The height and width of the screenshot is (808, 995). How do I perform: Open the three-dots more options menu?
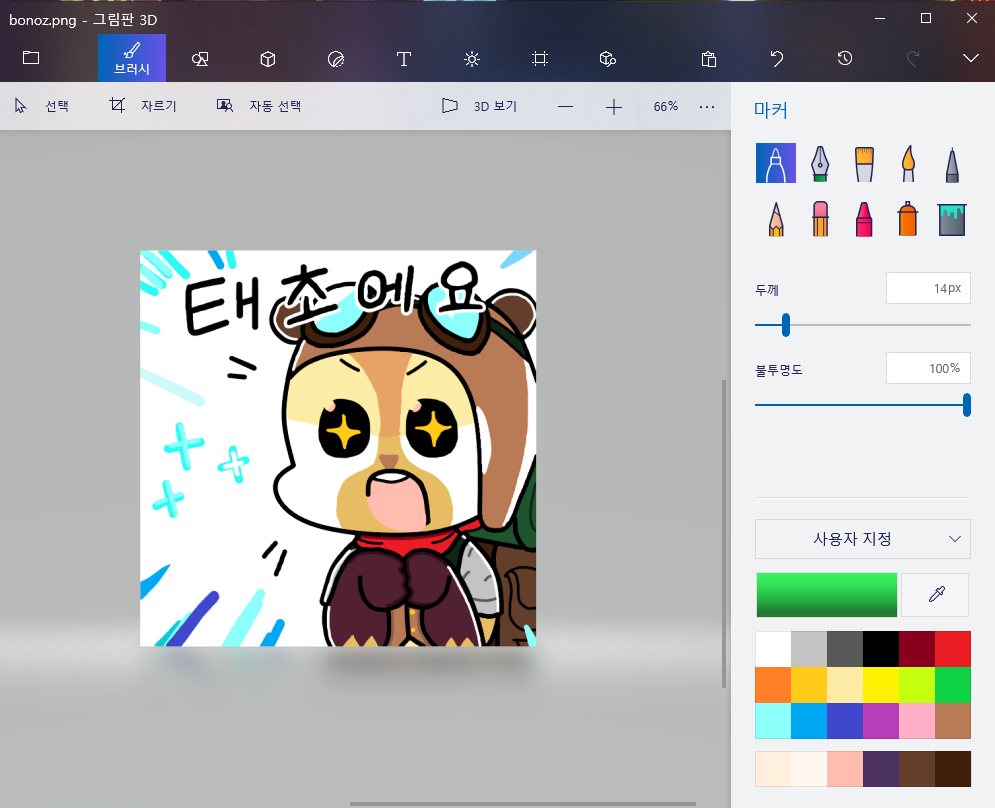[707, 106]
